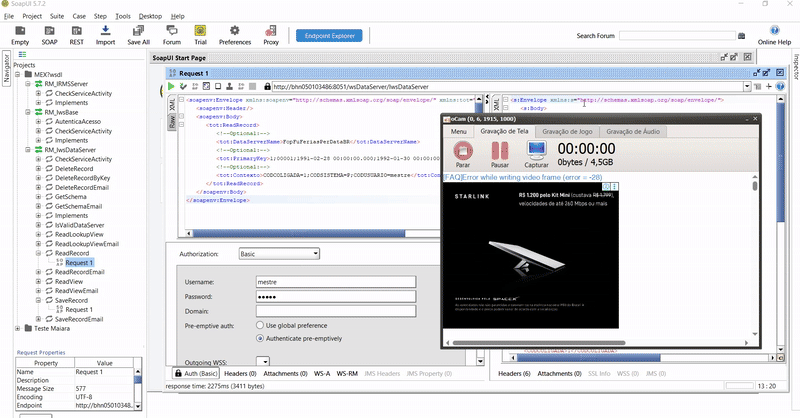Switch the request editor to XML view
800x418 pixels.
[x=172, y=105]
